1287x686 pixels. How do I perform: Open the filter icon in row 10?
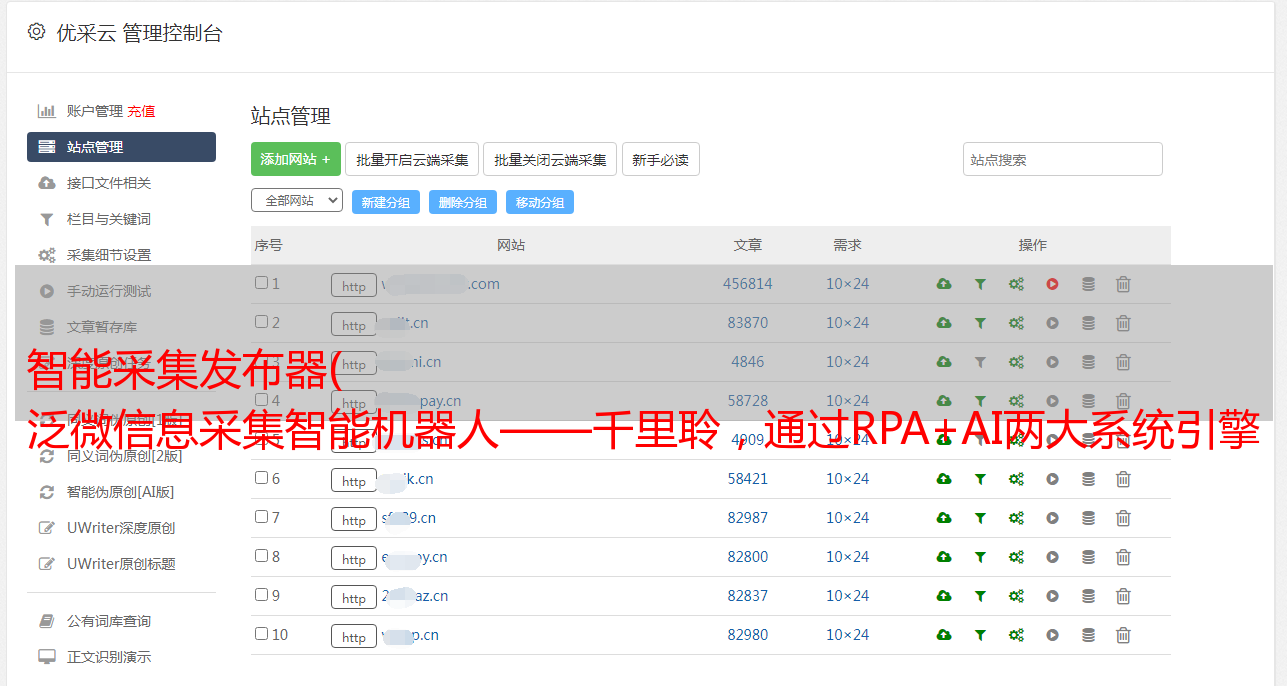980,635
